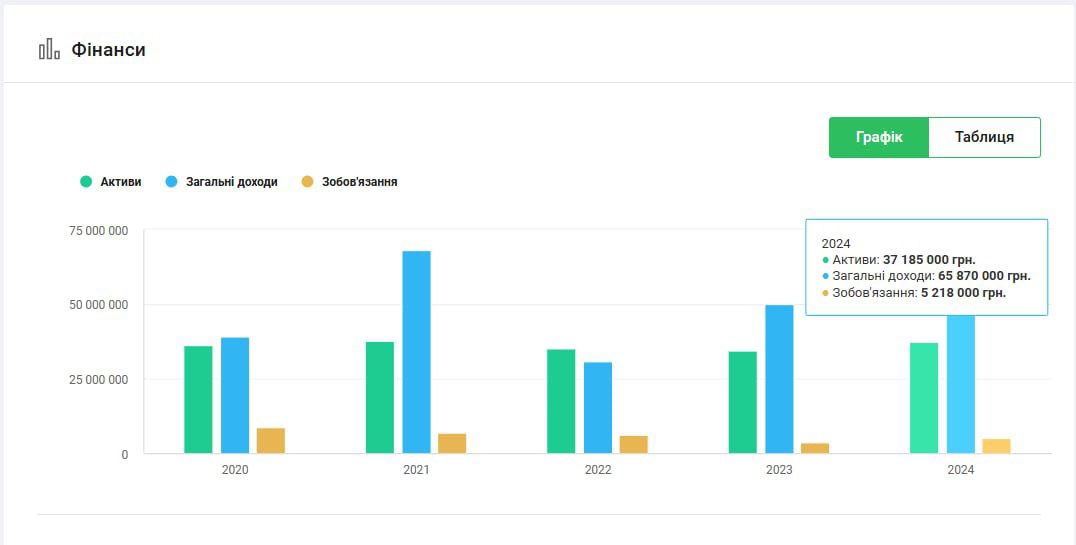Toggle the Активи series in legend

(x=111, y=182)
